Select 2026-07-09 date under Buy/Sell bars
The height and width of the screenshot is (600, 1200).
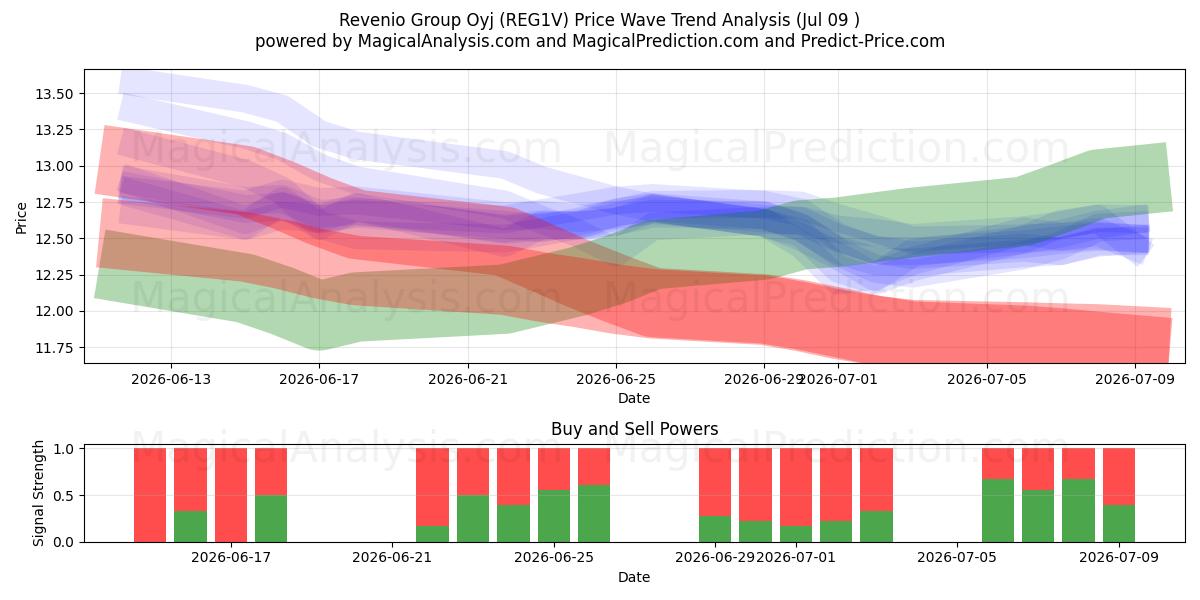[1119, 558]
